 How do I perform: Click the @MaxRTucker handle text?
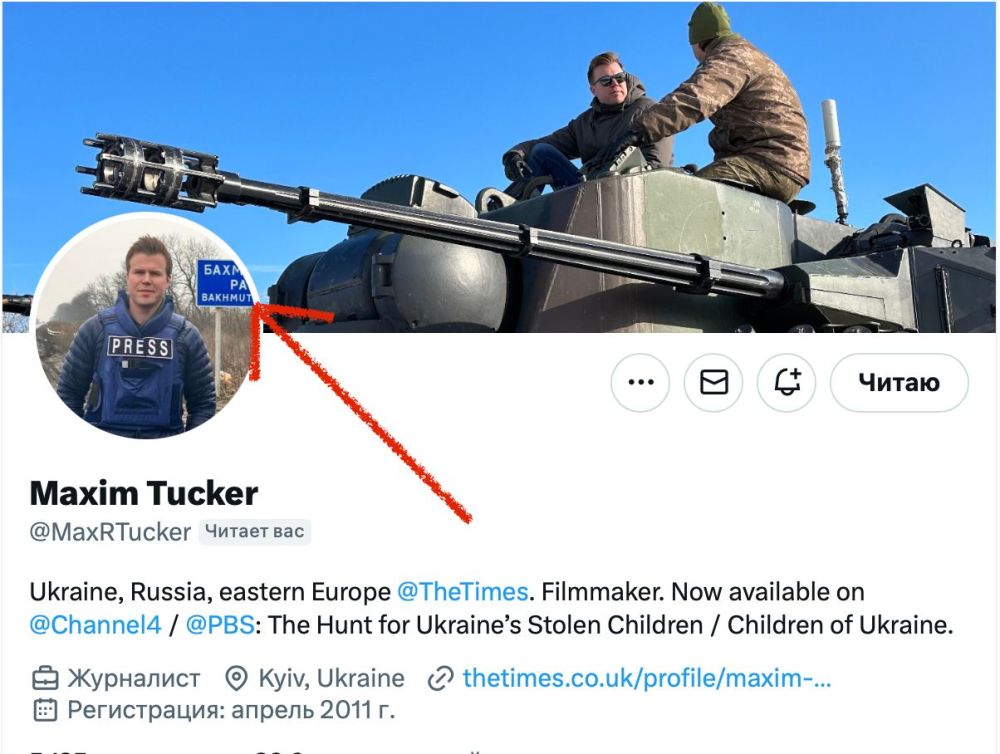pyautogui.click(x=110, y=531)
